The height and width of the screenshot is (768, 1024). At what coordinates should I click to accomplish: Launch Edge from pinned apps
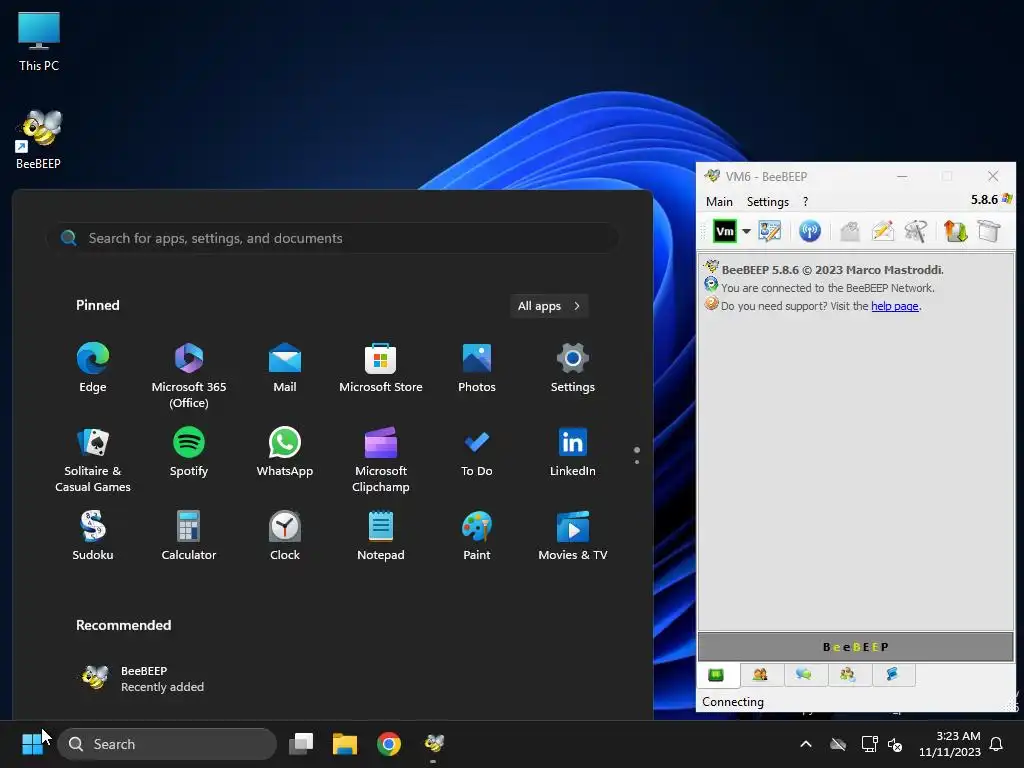pyautogui.click(x=93, y=368)
